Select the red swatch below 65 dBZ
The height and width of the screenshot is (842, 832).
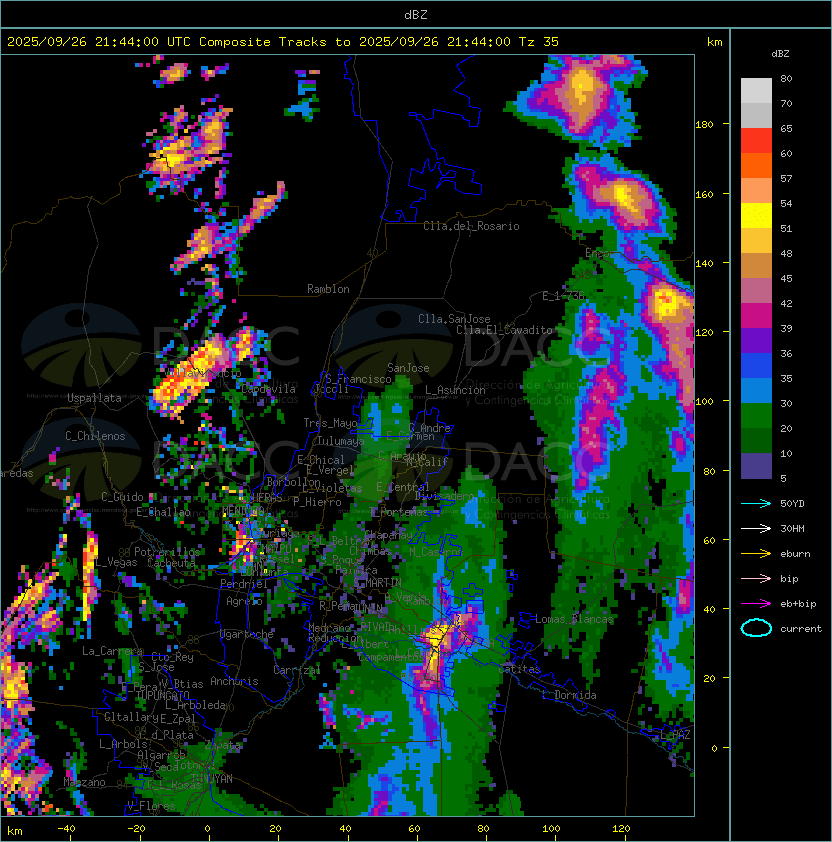point(756,141)
